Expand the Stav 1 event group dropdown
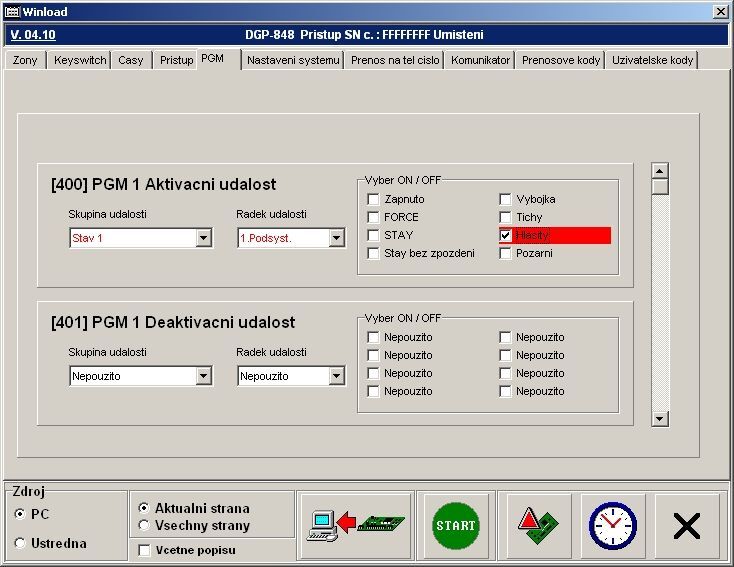This screenshot has width=734, height=567. tap(204, 238)
